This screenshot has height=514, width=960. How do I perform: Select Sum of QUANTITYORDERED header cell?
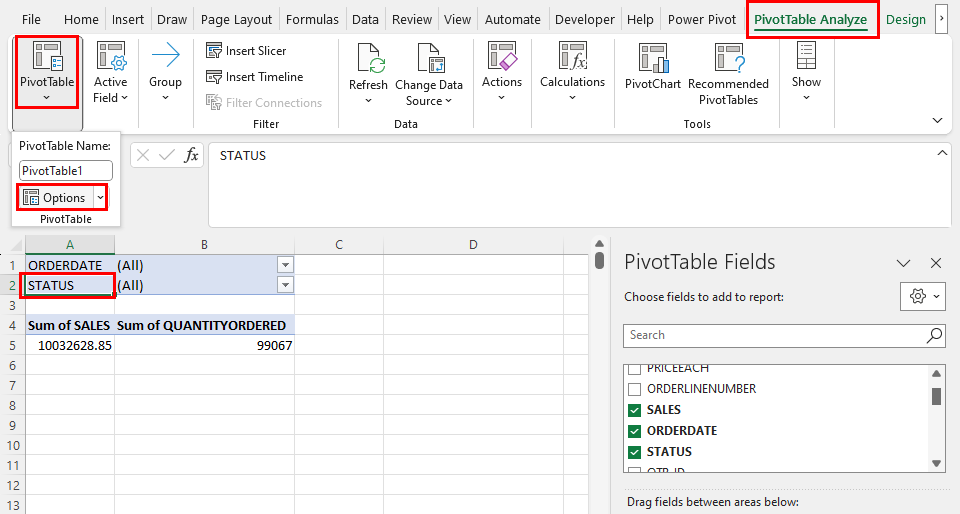coord(204,325)
